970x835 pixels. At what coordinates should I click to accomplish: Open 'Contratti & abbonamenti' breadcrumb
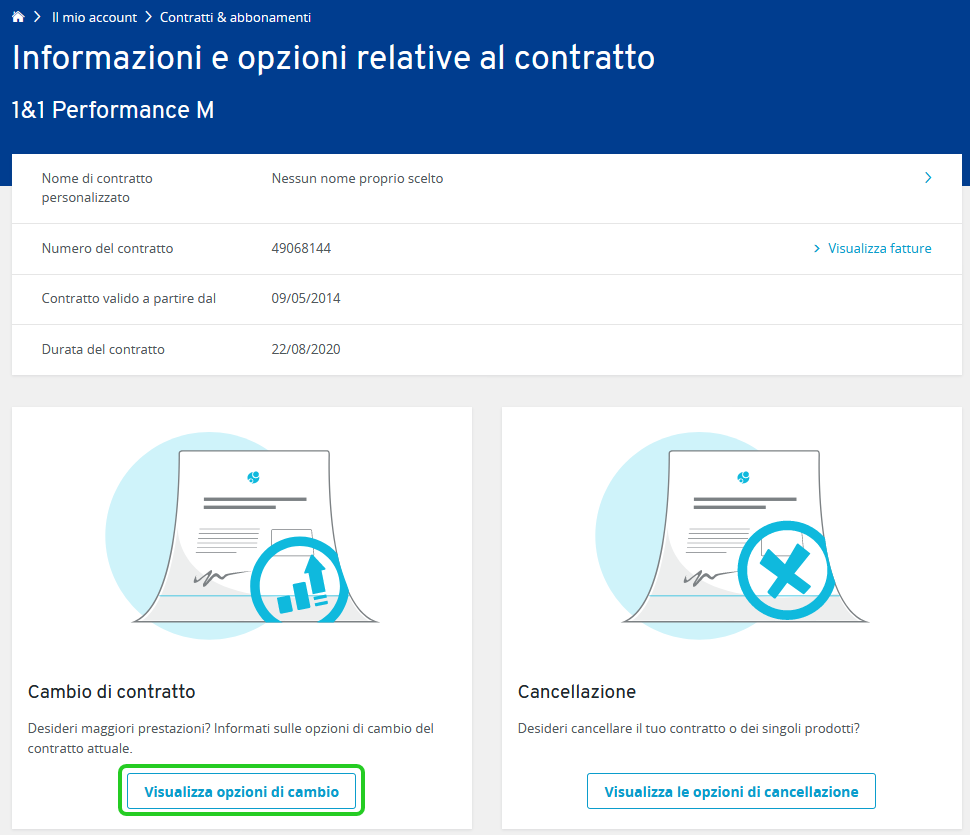tap(235, 17)
